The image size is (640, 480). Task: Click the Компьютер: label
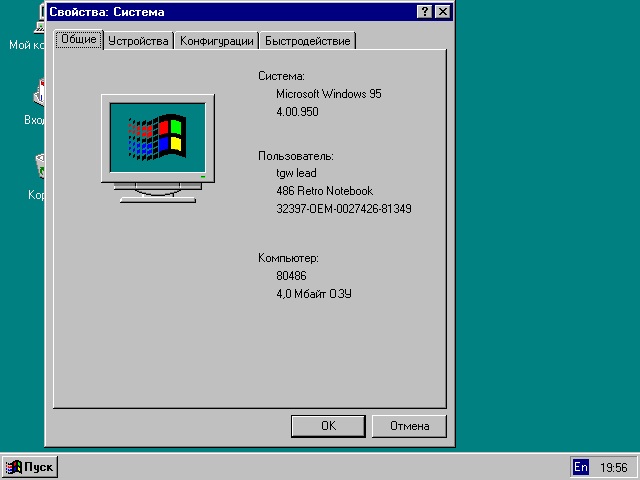288,258
